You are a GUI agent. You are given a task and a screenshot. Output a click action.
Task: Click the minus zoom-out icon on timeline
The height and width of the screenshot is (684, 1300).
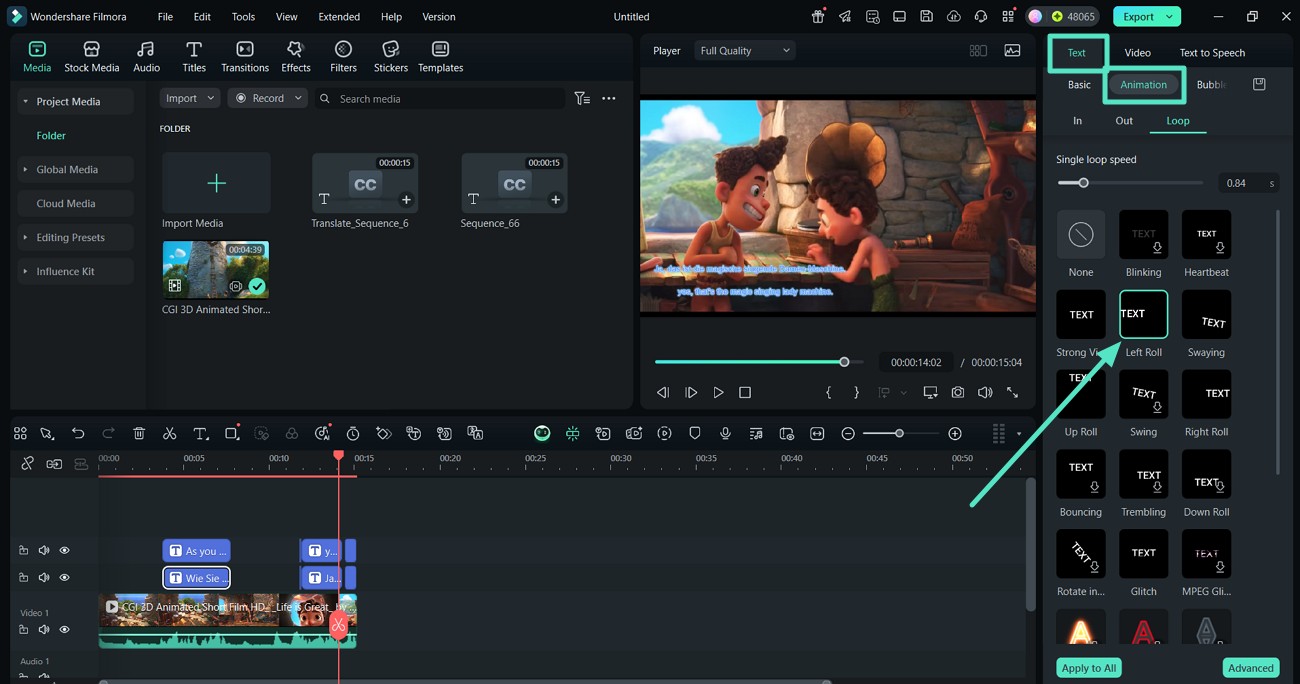click(848, 433)
